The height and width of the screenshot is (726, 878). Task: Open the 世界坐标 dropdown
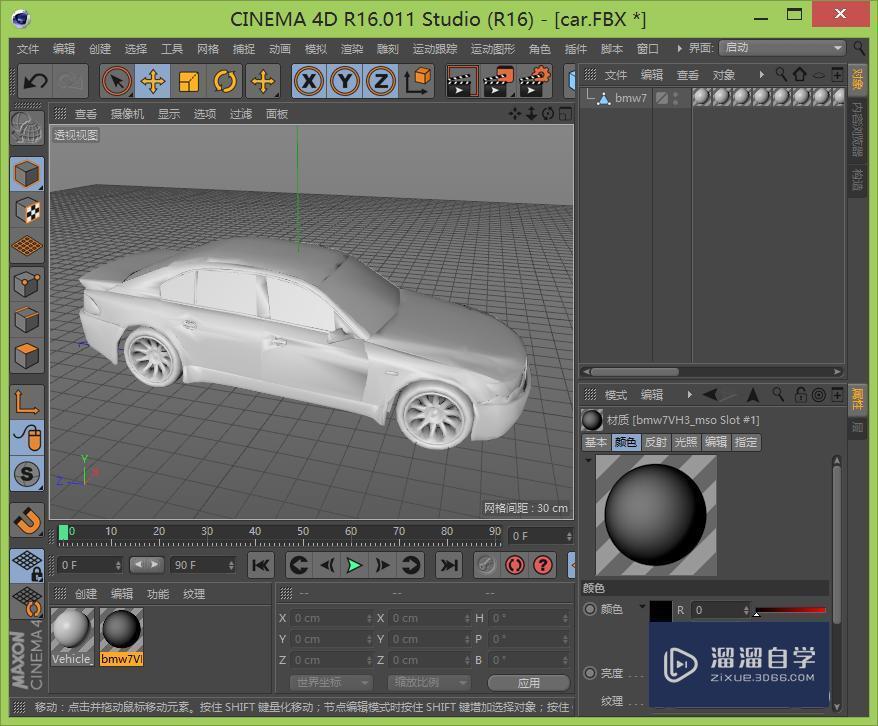(330, 682)
